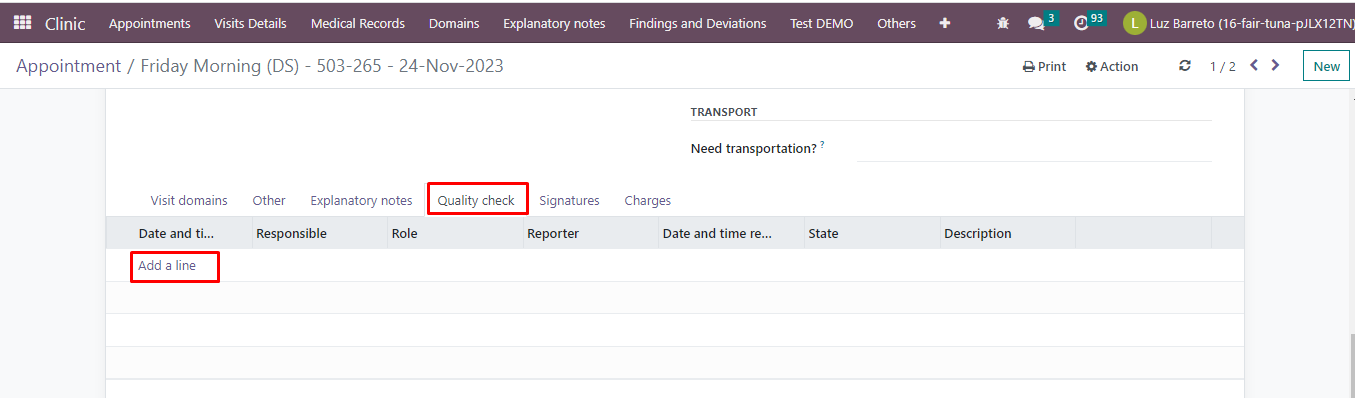Open the Print dropdown
The height and width of the screenshot is (398, 1355).
[x=1044, y=66]
